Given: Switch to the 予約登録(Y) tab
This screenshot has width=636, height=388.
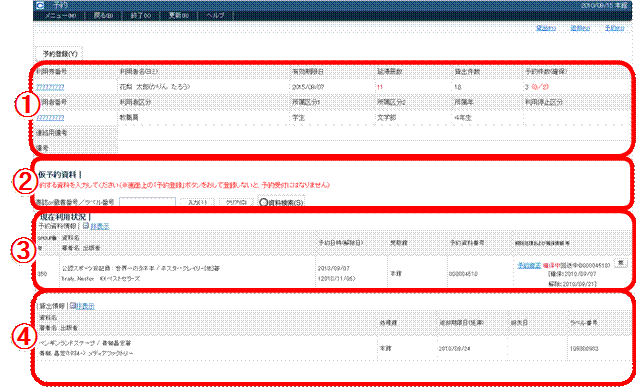Looking at the screenshot, I should (60, 54).
